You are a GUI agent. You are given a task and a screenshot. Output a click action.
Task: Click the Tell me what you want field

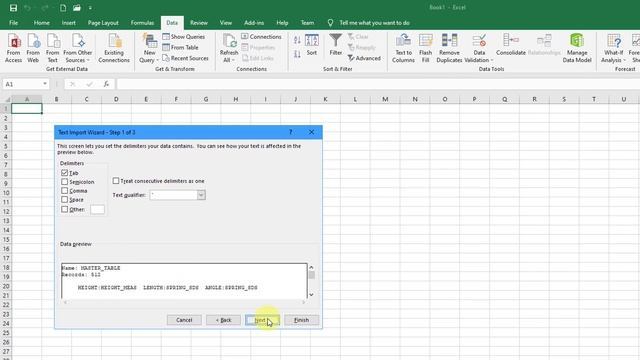(x=374, y=23)
